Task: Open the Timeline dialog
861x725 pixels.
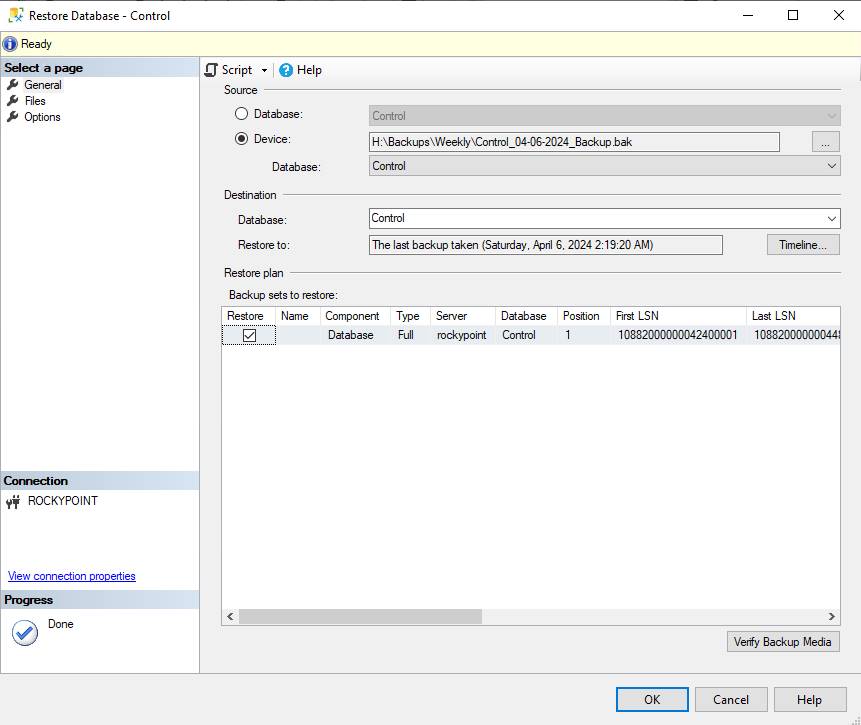Action: [x=803, y=245]
